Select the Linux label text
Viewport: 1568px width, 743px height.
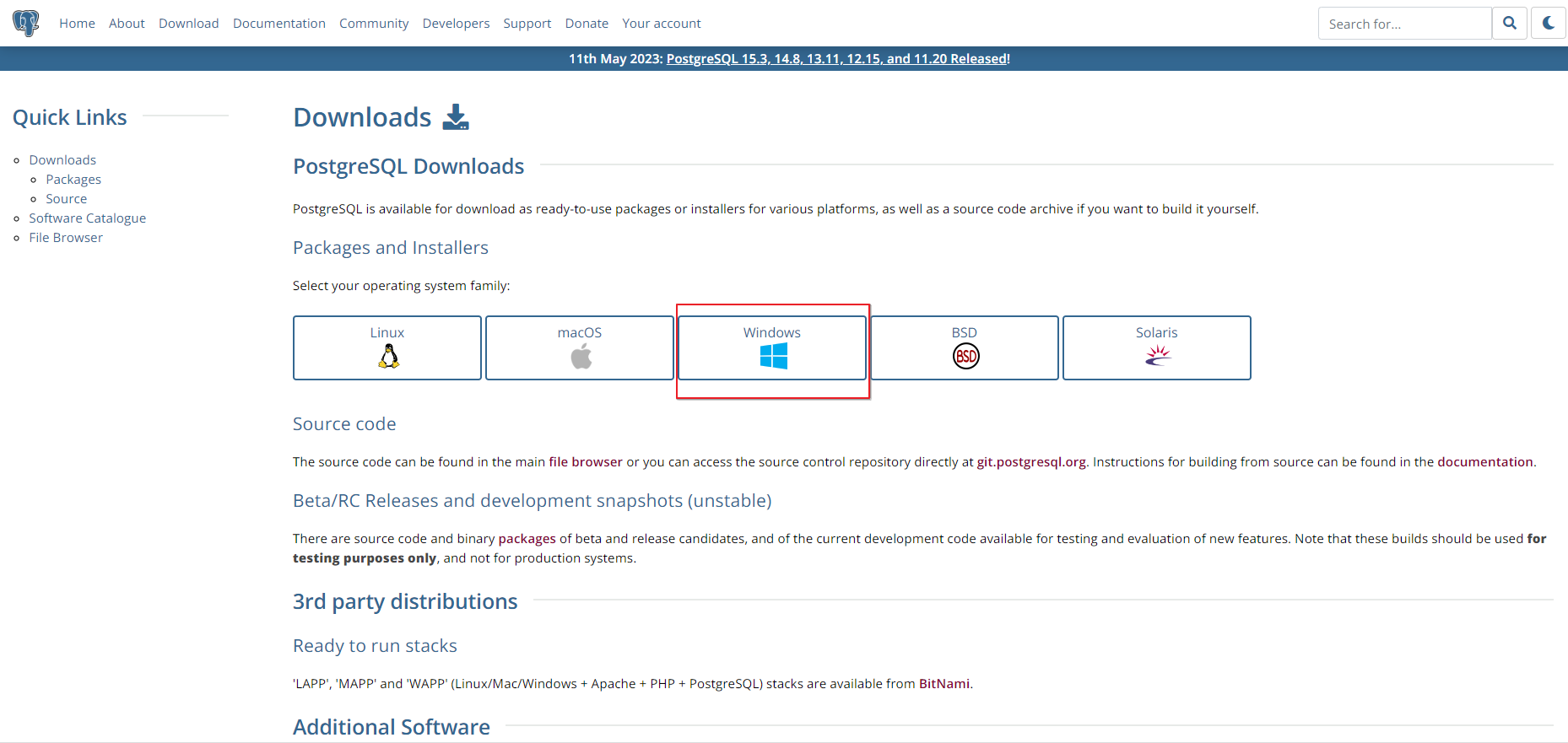(x=387, y=332)
